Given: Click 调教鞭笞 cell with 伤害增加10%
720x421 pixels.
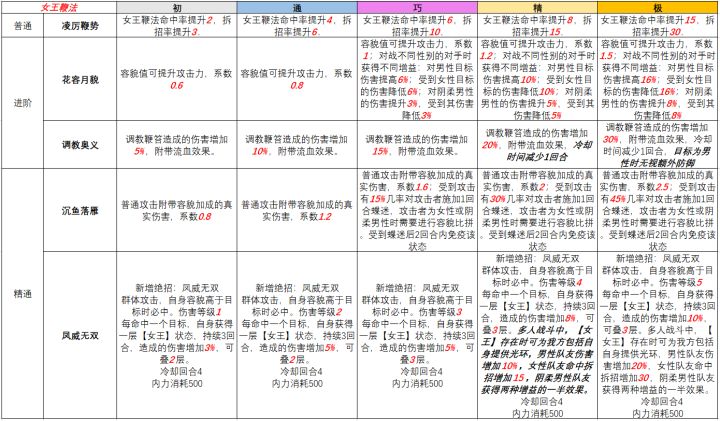Looking at the screenshot, I should click(297, 145).
